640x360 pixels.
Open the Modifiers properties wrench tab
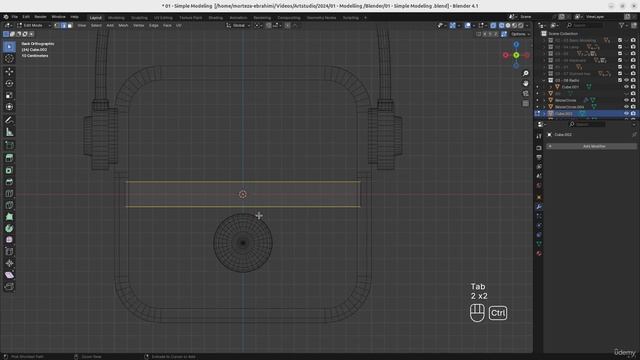click(x=539, y=207)
